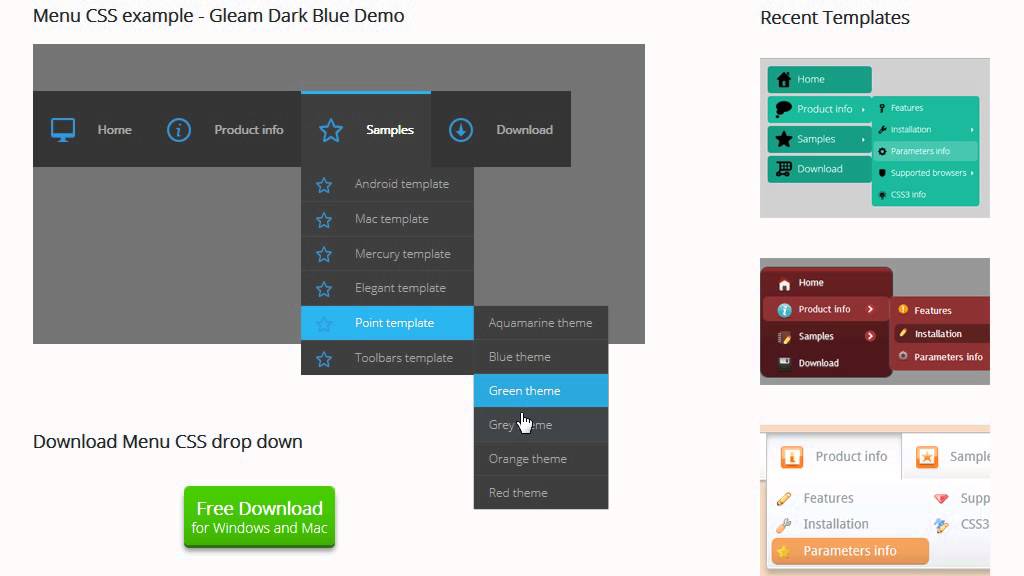Click star icon next to Mac template
Viewport: 1024px width, 576px height.
(324, 220)
